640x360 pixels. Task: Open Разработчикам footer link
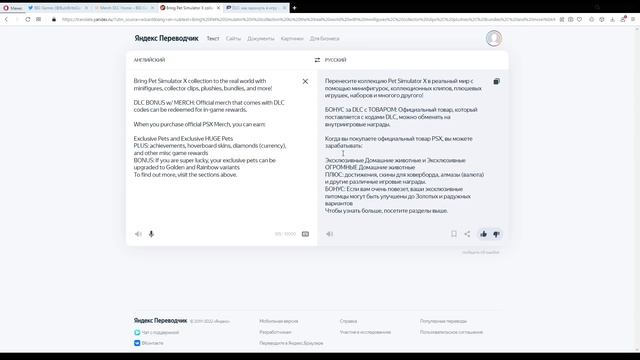[x=276, y=332]
